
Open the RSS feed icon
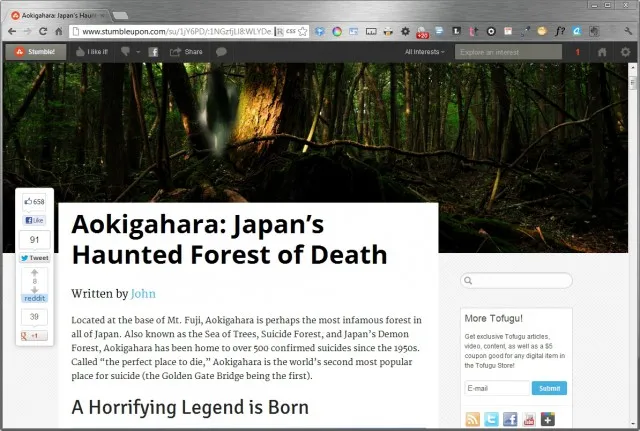[472, 419]
